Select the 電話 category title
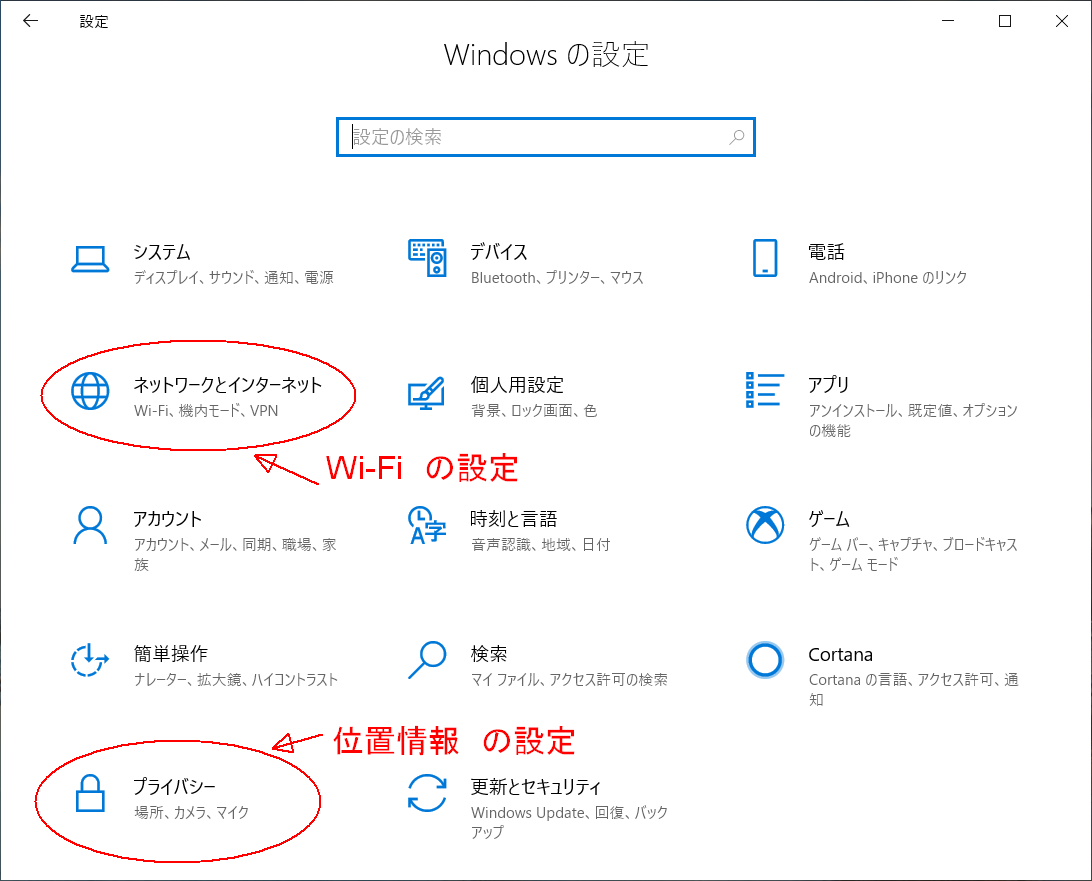Image resolution: width=1092 pixels, height=881 pixels. click(827, 252)
